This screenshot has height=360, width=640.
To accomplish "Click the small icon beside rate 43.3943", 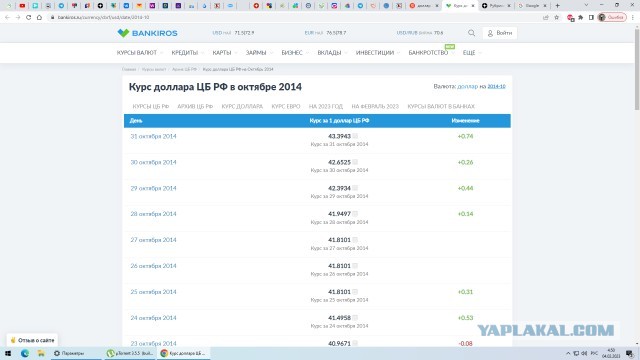I will coord(355,136).
